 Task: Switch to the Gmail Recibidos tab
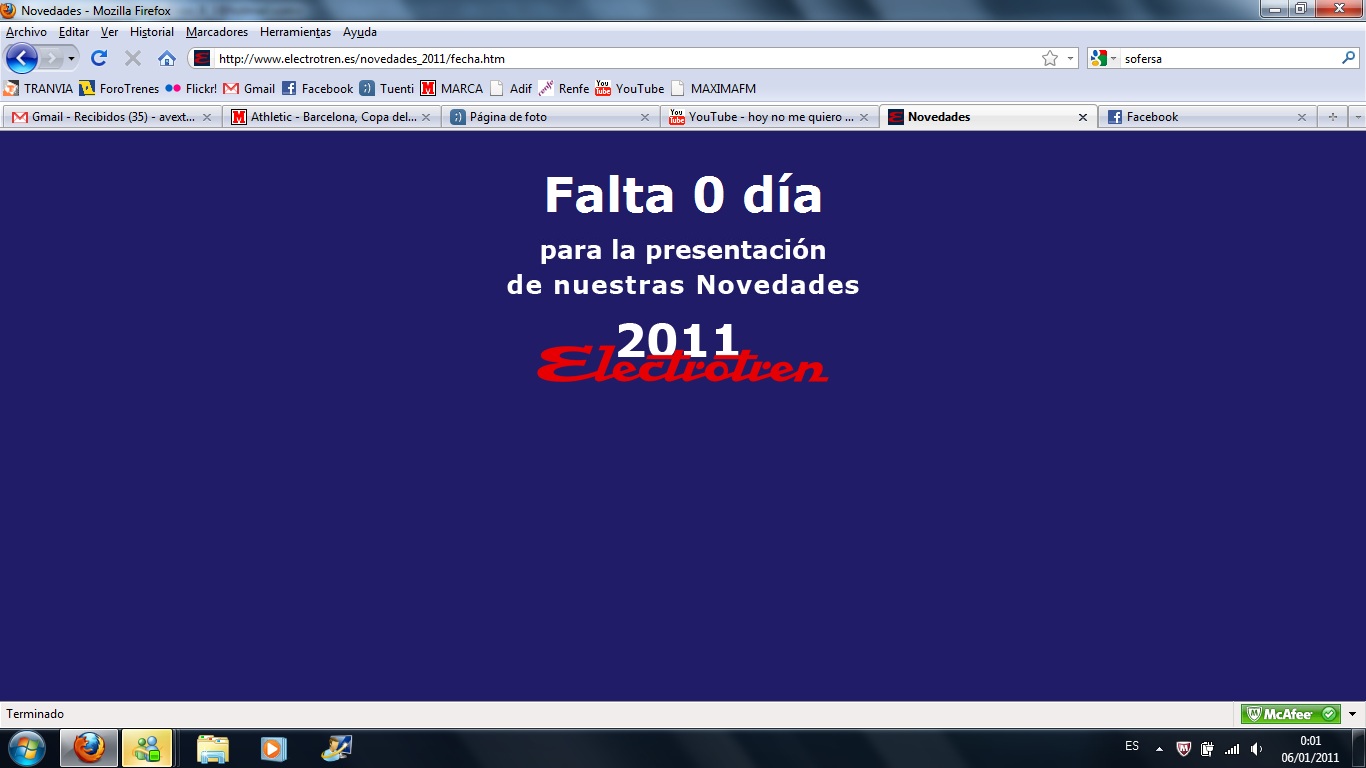pos(112,117)
